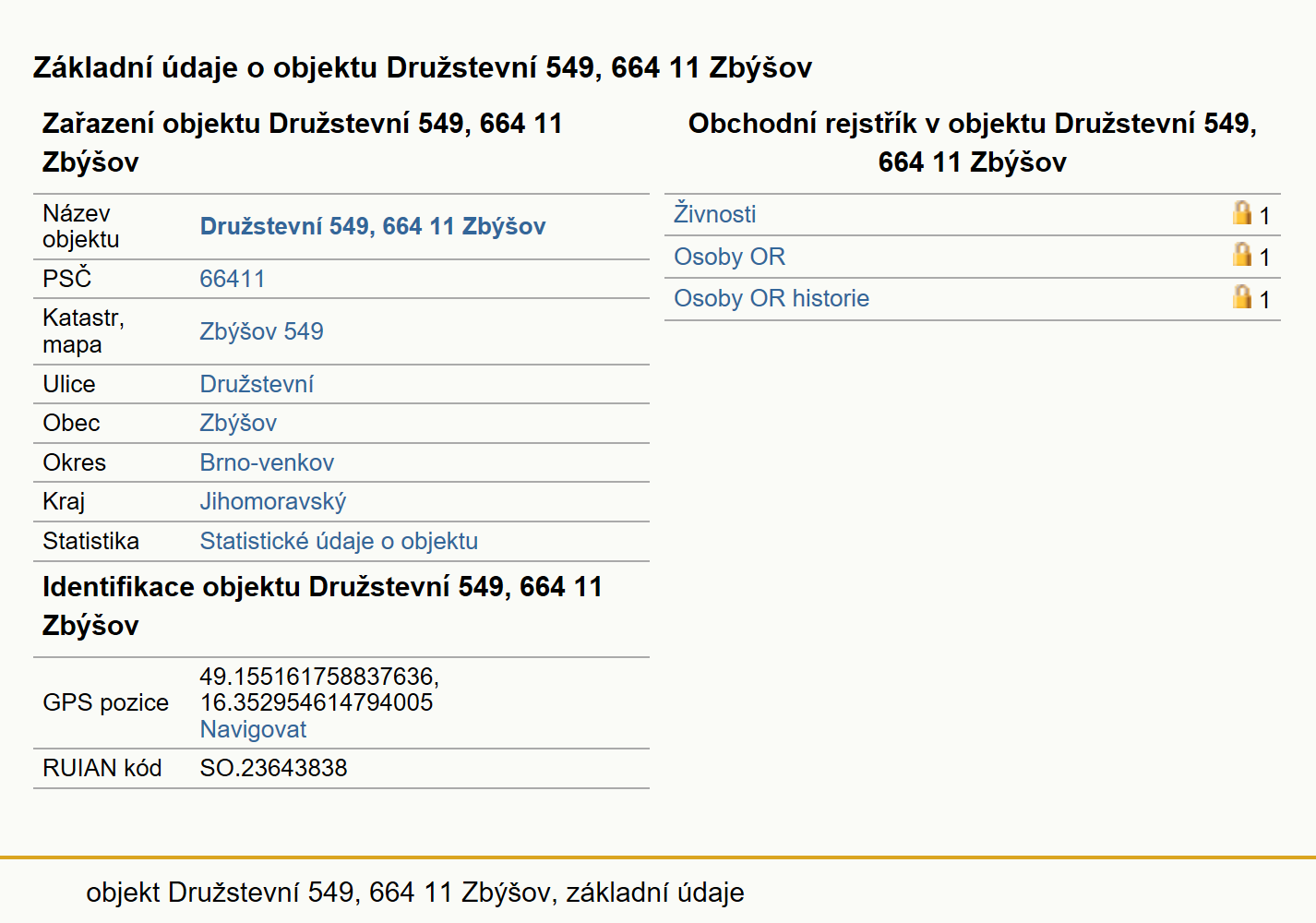Click the Obchodní rejstřík section heading

pyautogui.click(x=973, y=142)
